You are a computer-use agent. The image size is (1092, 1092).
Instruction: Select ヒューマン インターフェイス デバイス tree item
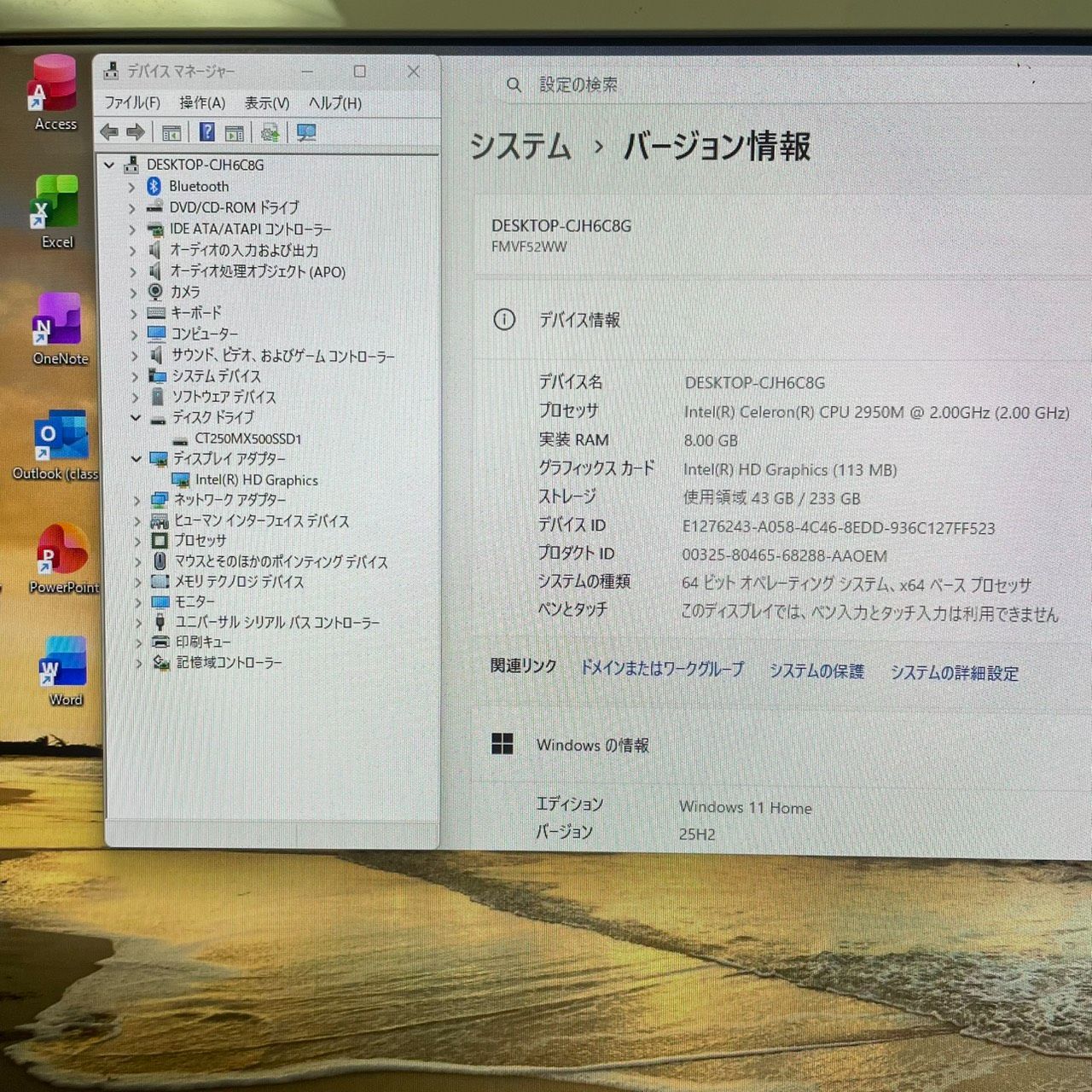tap(261, 520)
